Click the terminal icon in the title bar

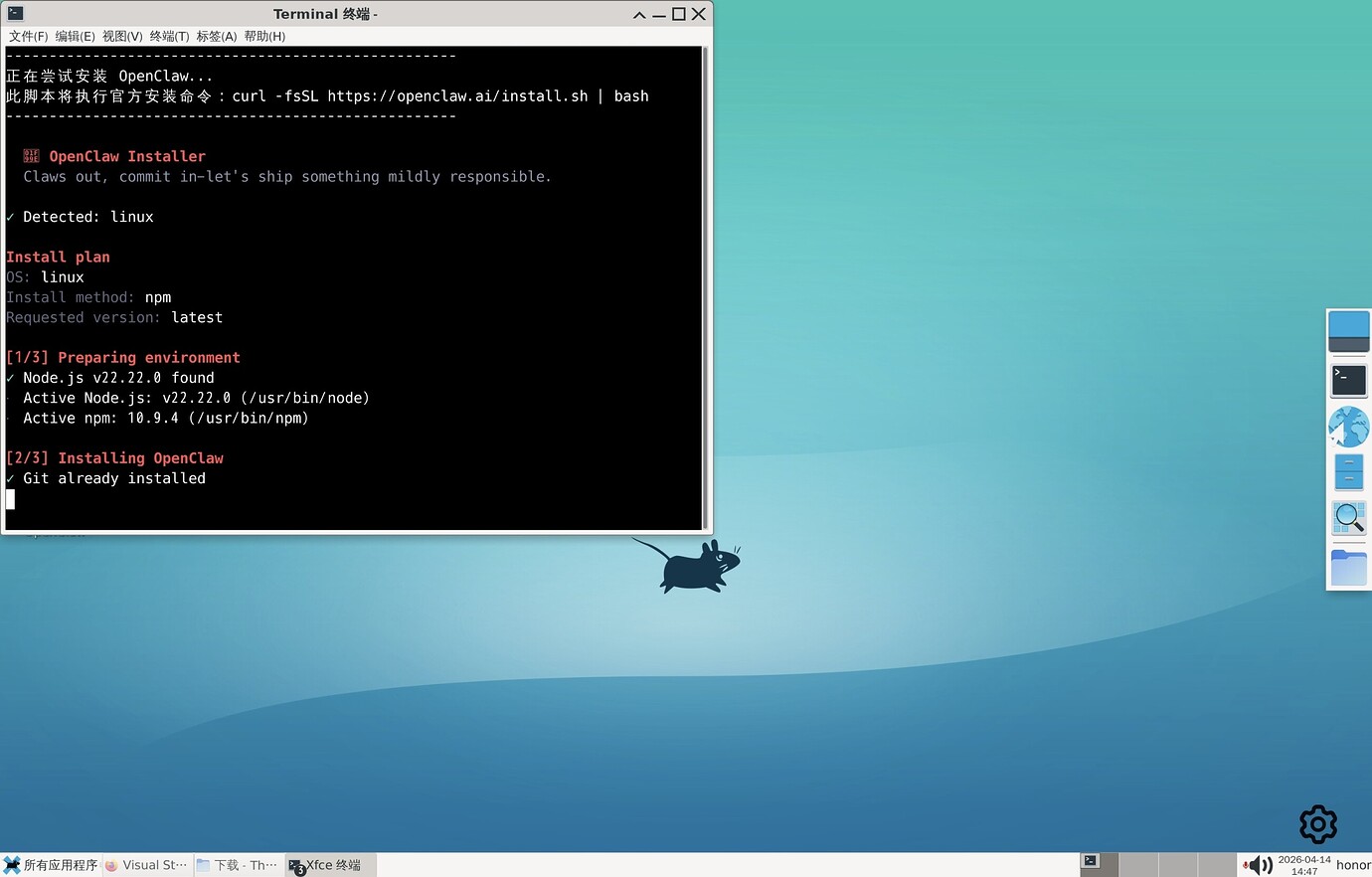coord(15,14)
